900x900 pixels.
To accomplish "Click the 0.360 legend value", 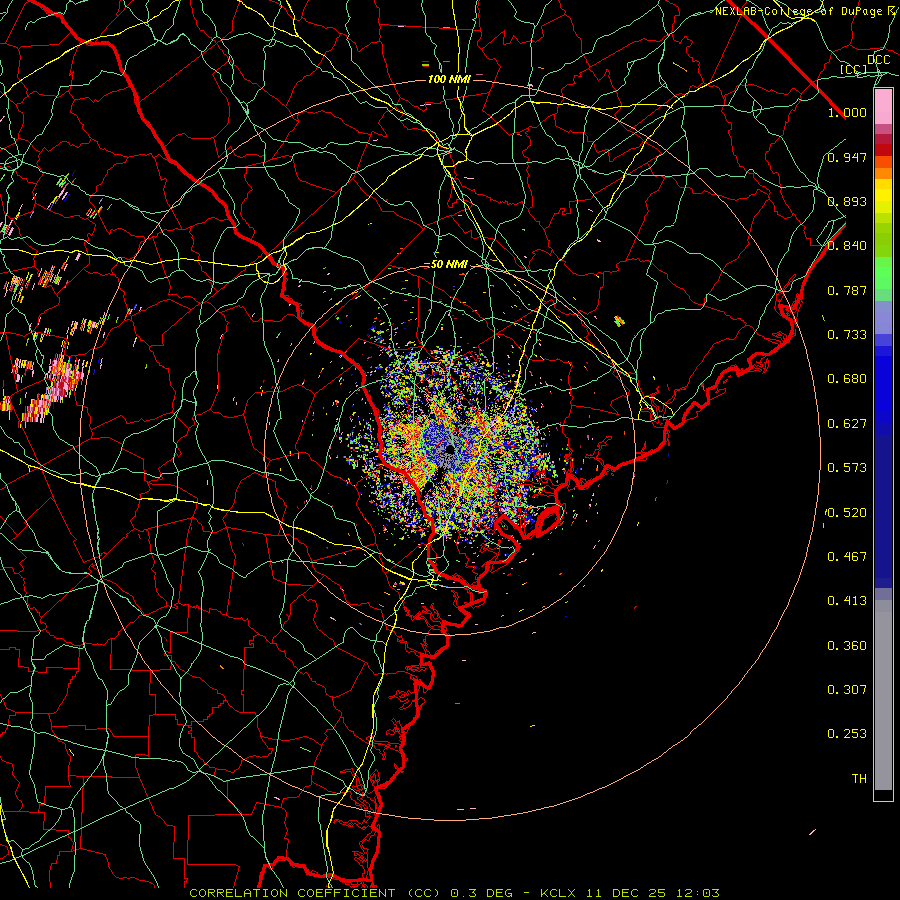I will coord(847,646).
